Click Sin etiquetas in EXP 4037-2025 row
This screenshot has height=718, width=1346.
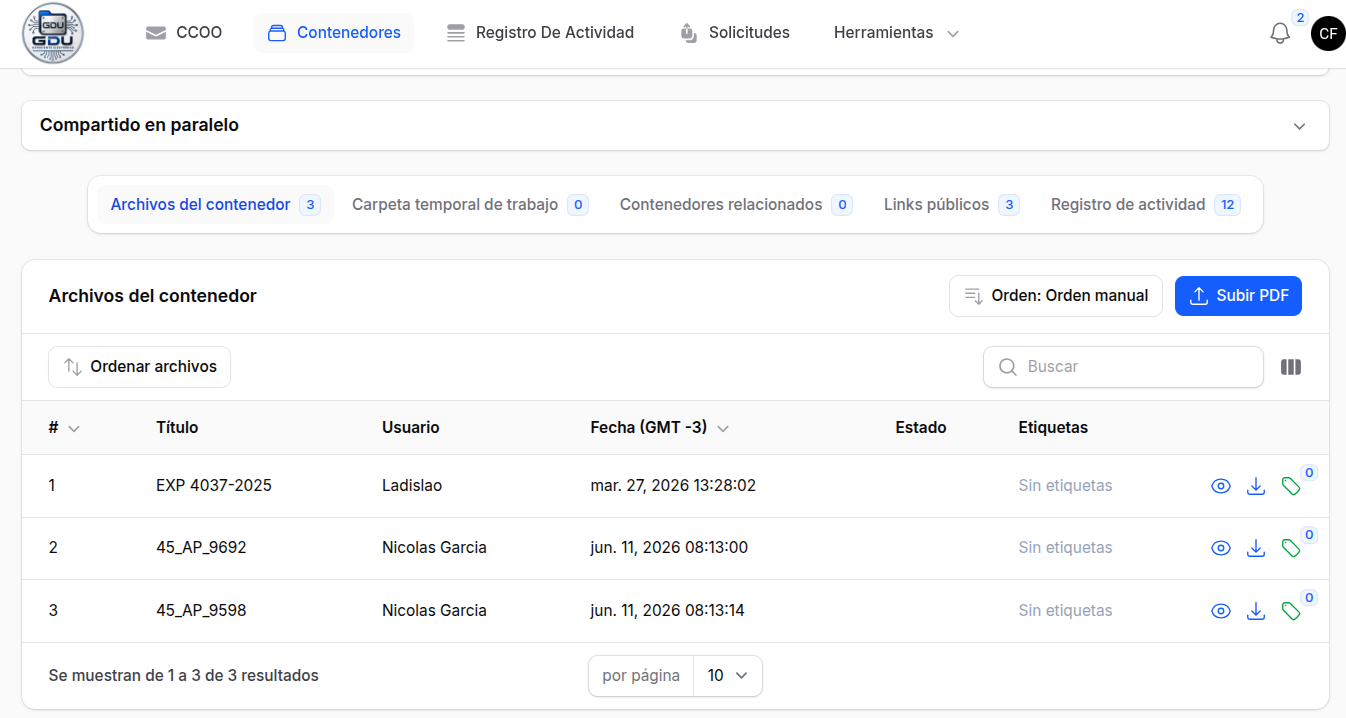pos(1065,486)
